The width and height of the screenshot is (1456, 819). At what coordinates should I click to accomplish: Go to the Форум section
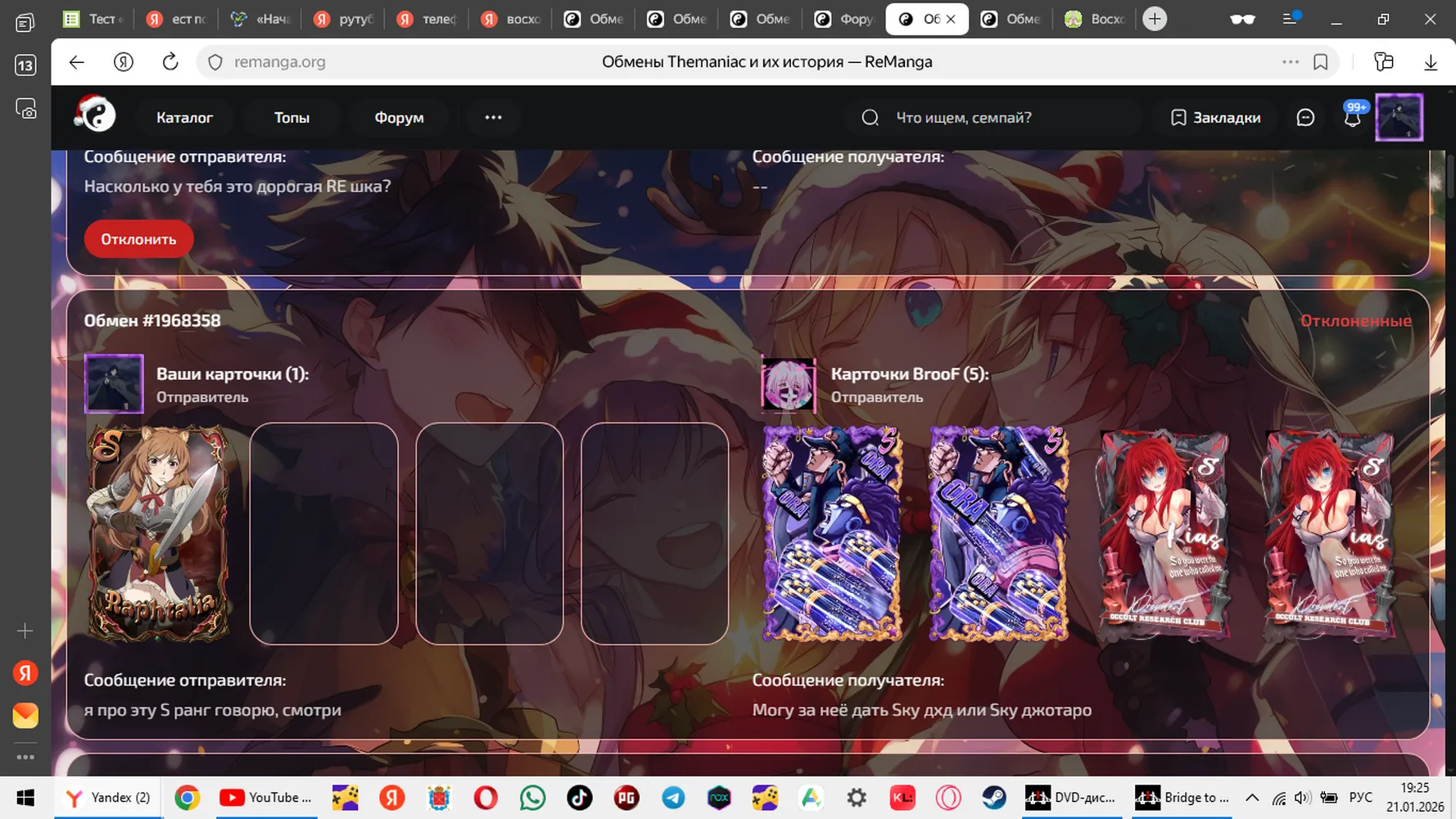399,118
